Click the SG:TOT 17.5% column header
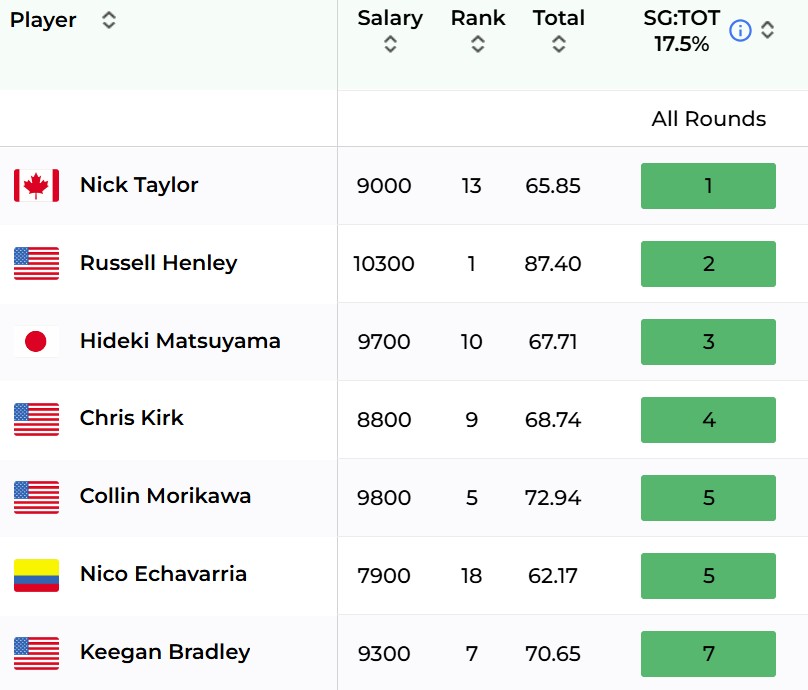Screen dimensions: 808x690 681,31
